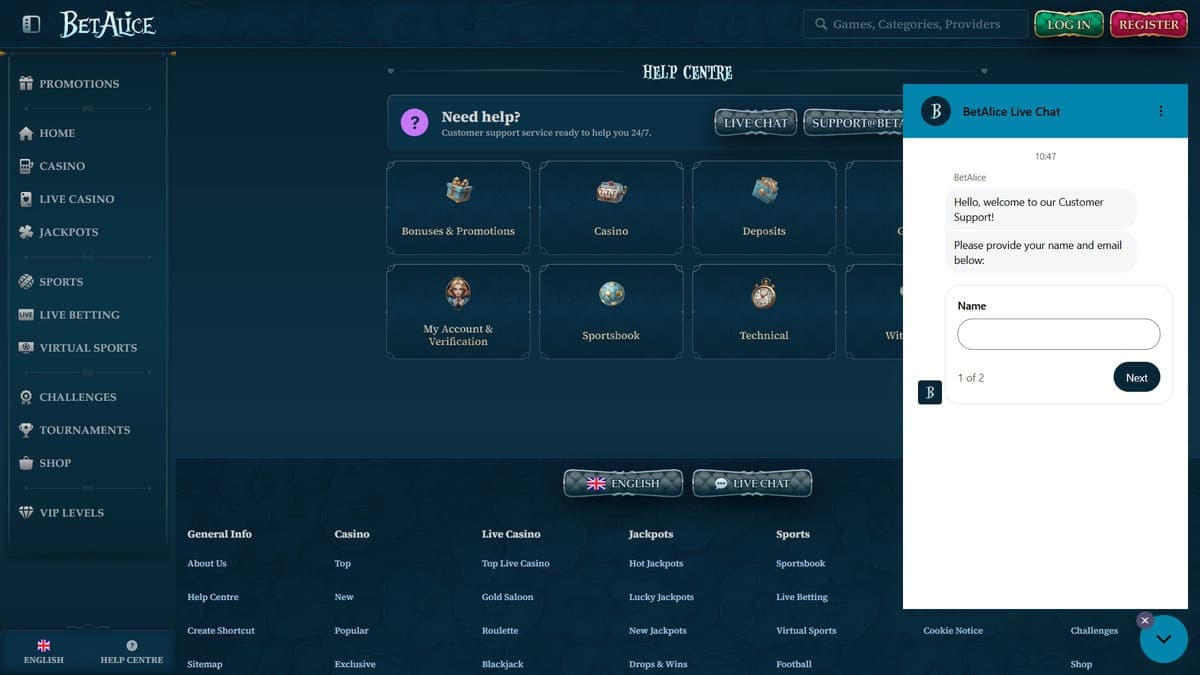Open Help Centre footer link

pos(213,597)
